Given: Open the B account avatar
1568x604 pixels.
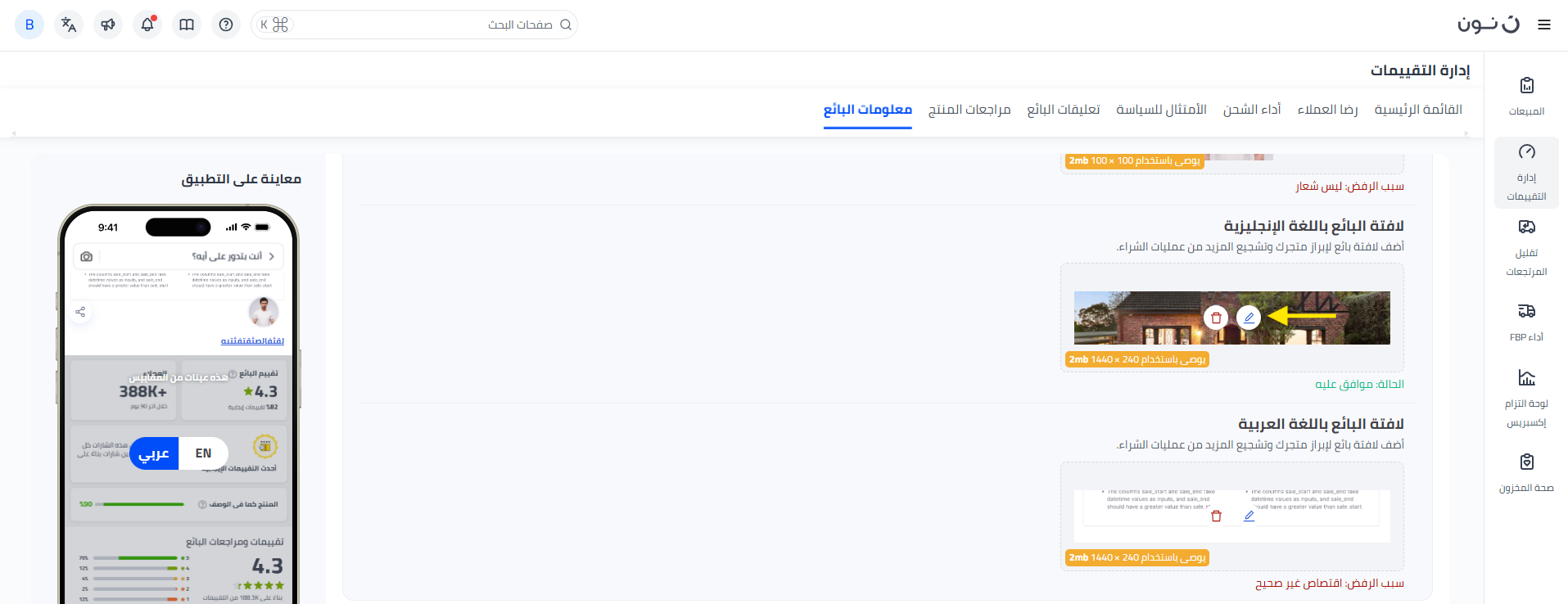Looking at the screenshot, I should (x=29, y=25).
